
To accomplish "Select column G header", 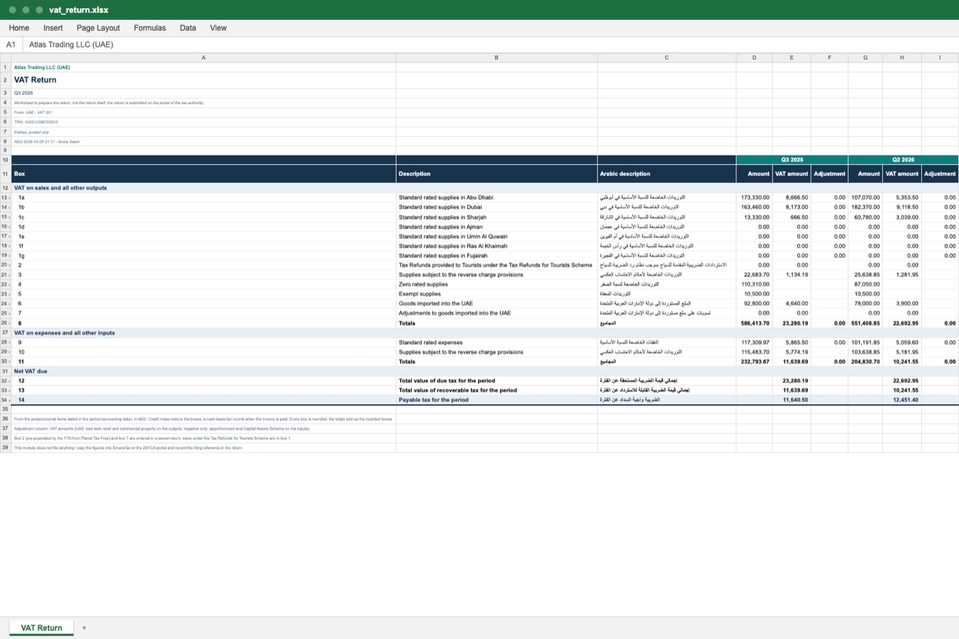I will (865, 57).
